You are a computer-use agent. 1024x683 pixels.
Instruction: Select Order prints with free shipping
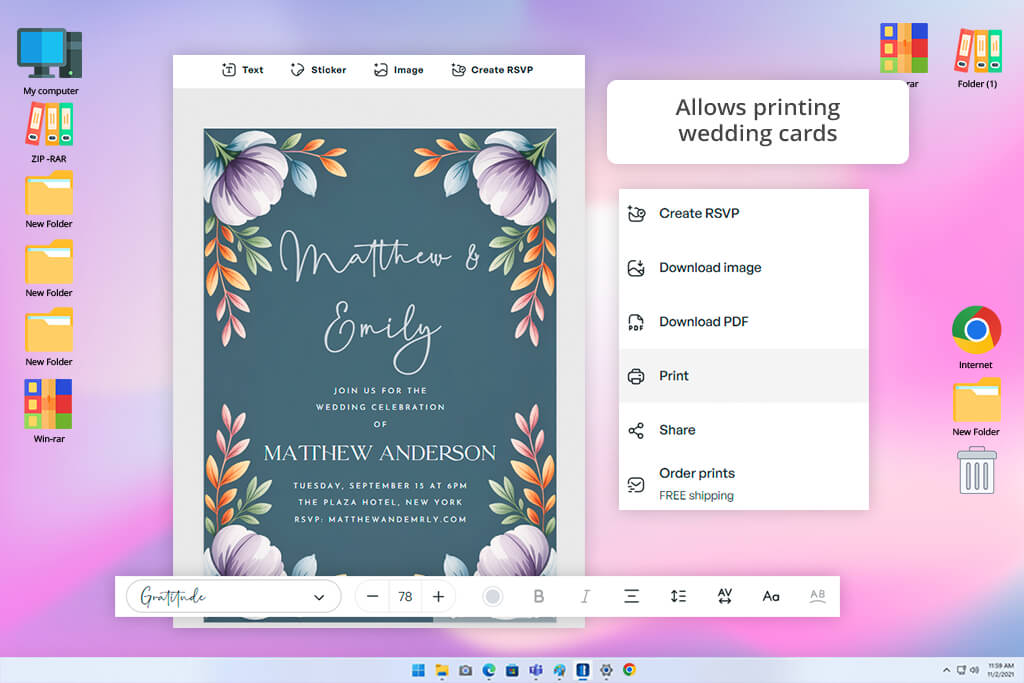[x=743, y=484]
